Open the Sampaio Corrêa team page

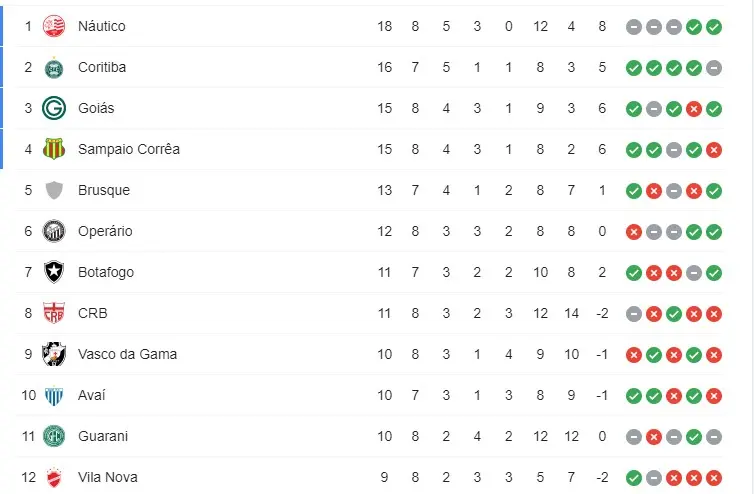click(x=128, y=149)
